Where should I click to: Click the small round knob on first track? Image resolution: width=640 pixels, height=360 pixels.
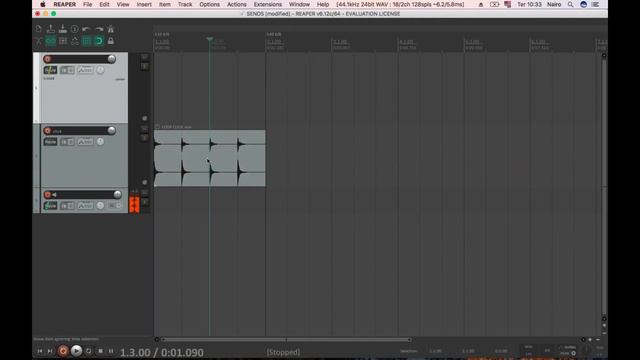pos(100,70)
